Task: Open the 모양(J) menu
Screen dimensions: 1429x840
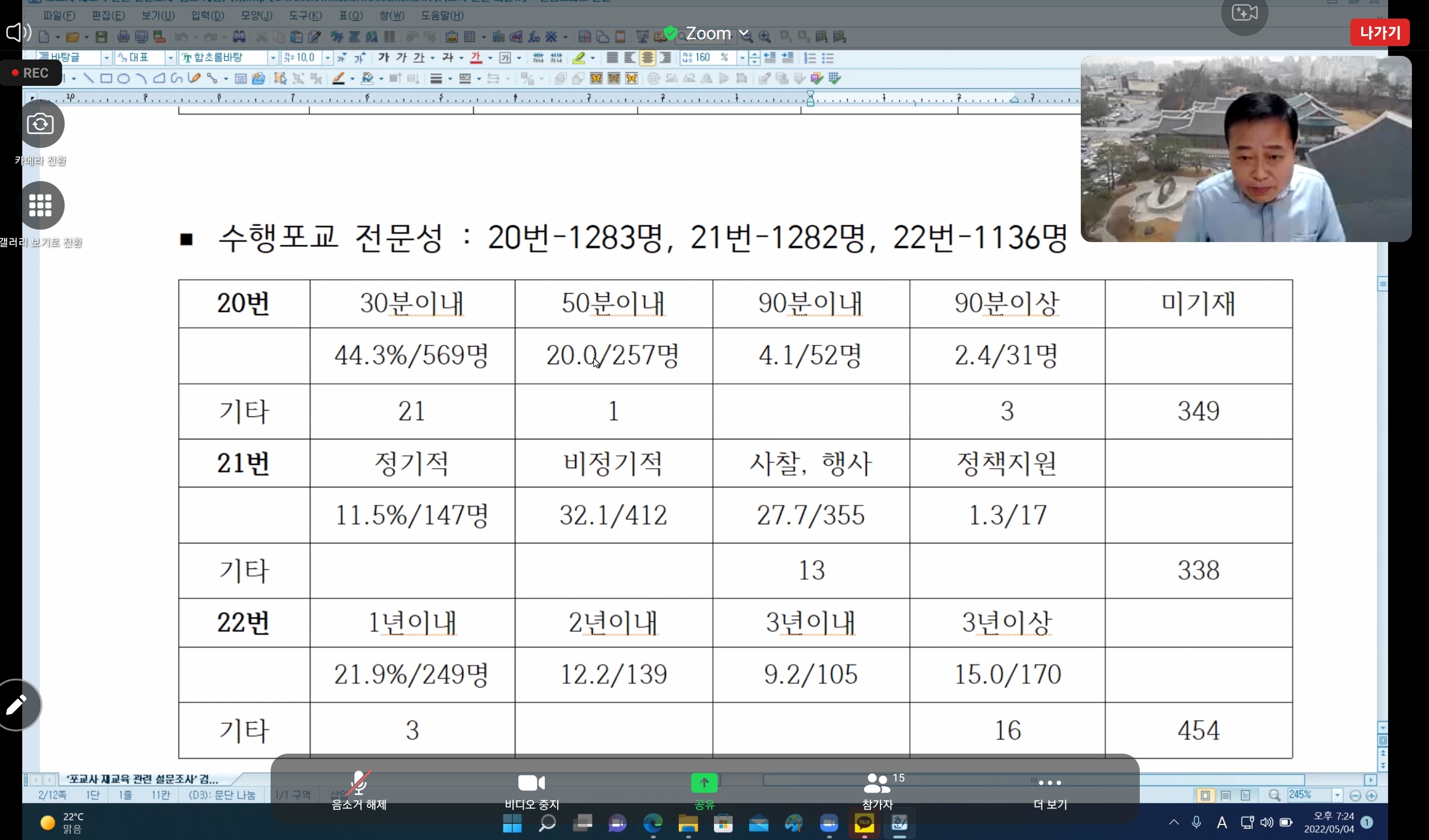Action: coord(257,16)
